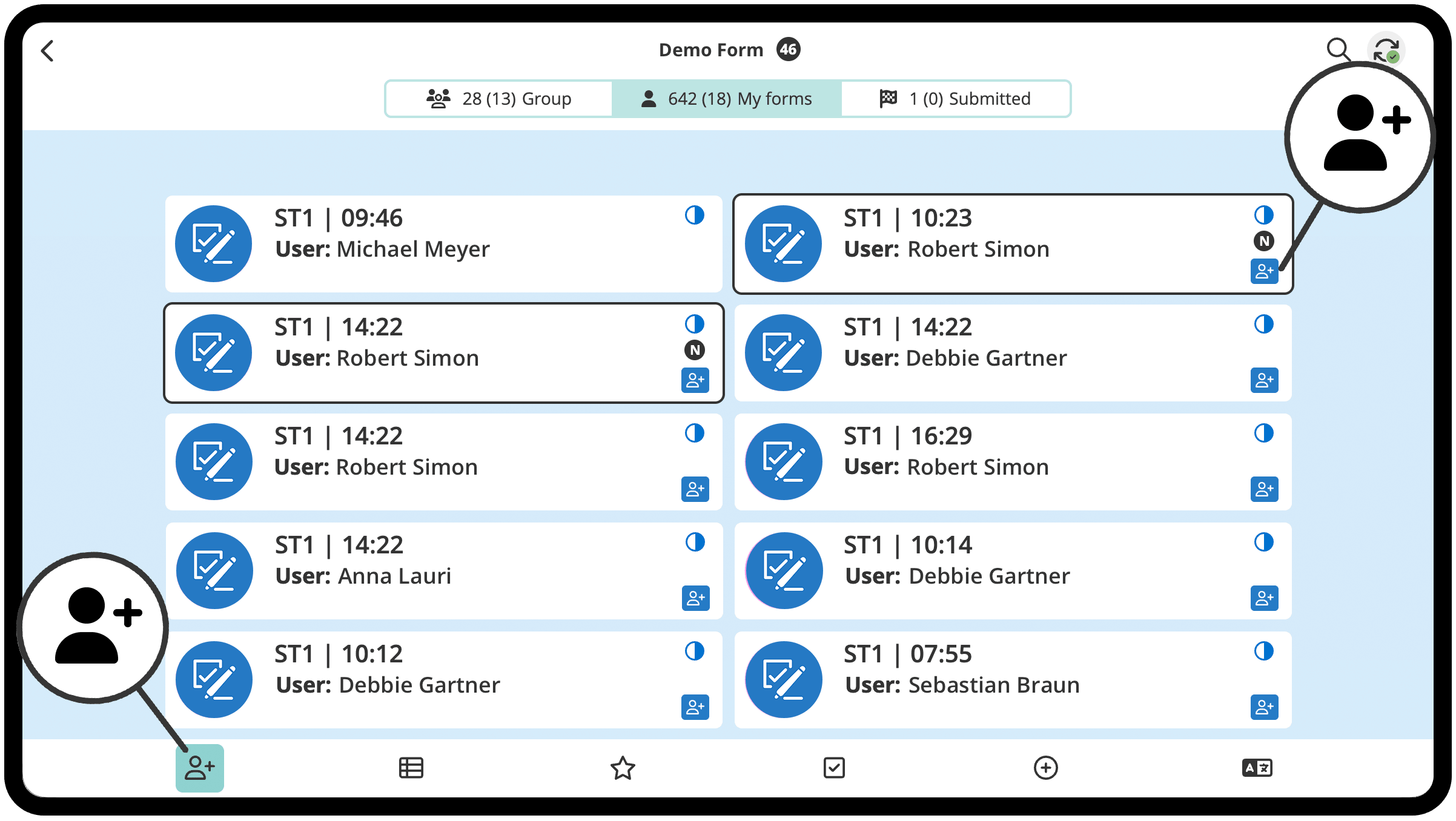
Task: Click the 46 count badge next to Demo Form
Action: coord(788,49)
